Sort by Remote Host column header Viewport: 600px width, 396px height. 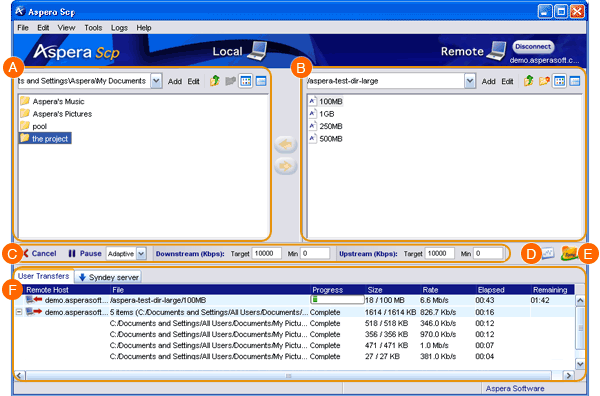coord(47,290)
